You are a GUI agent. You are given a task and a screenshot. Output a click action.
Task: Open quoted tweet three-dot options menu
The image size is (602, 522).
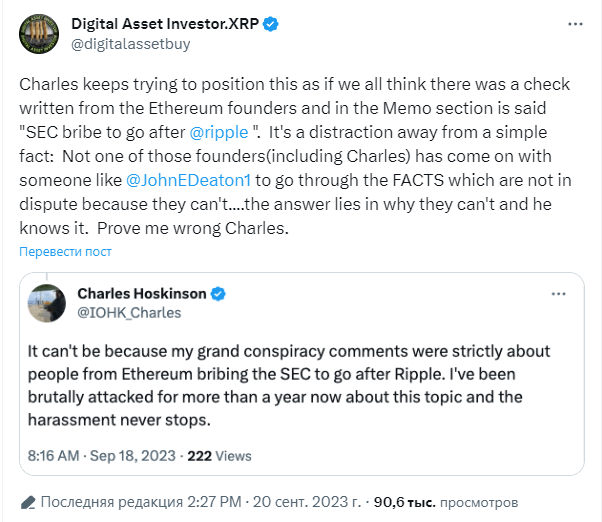pyautogui.click(x=558, y=294)
